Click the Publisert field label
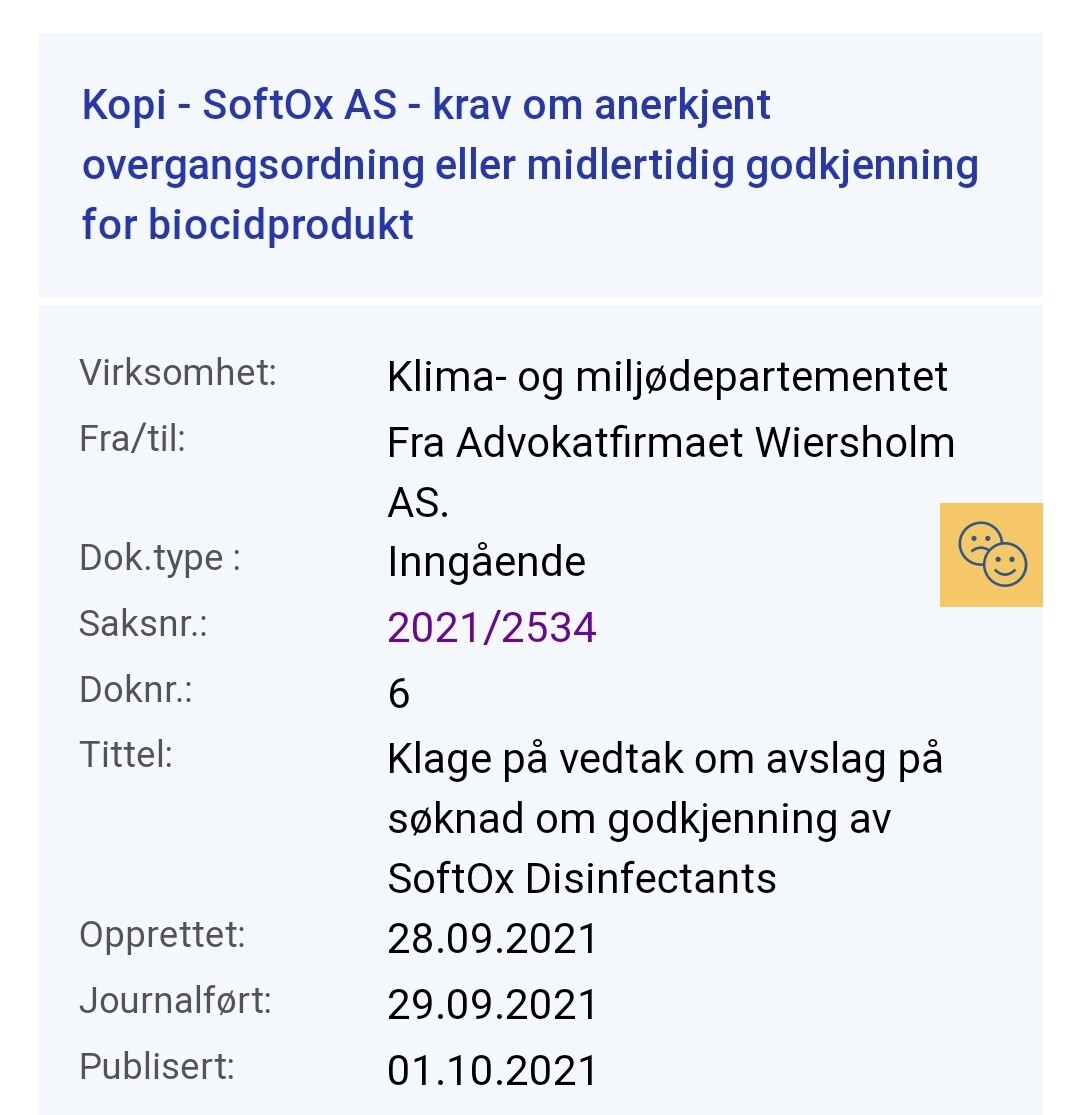This screenshot has height=1115, width=1079. pyautogui.click(x=157, y=1066)
